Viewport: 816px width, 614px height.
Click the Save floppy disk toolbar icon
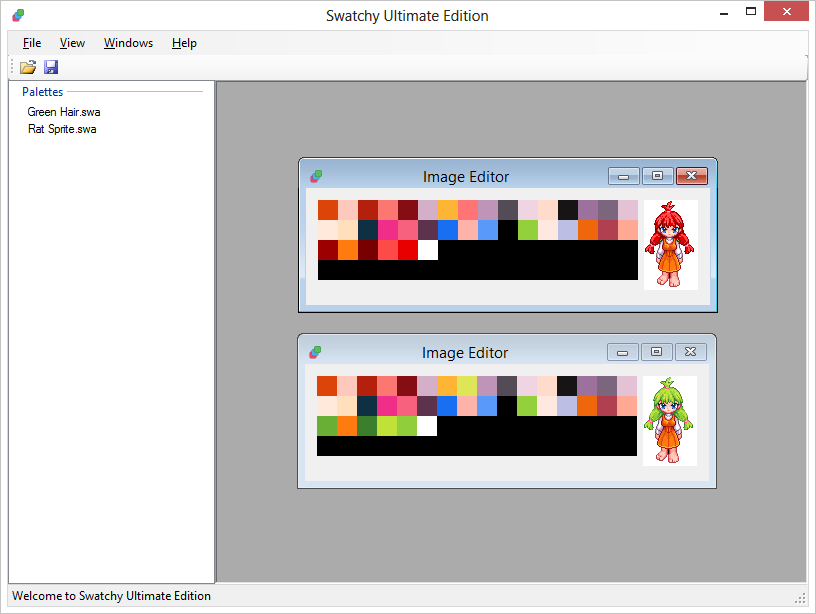point(51,67)
